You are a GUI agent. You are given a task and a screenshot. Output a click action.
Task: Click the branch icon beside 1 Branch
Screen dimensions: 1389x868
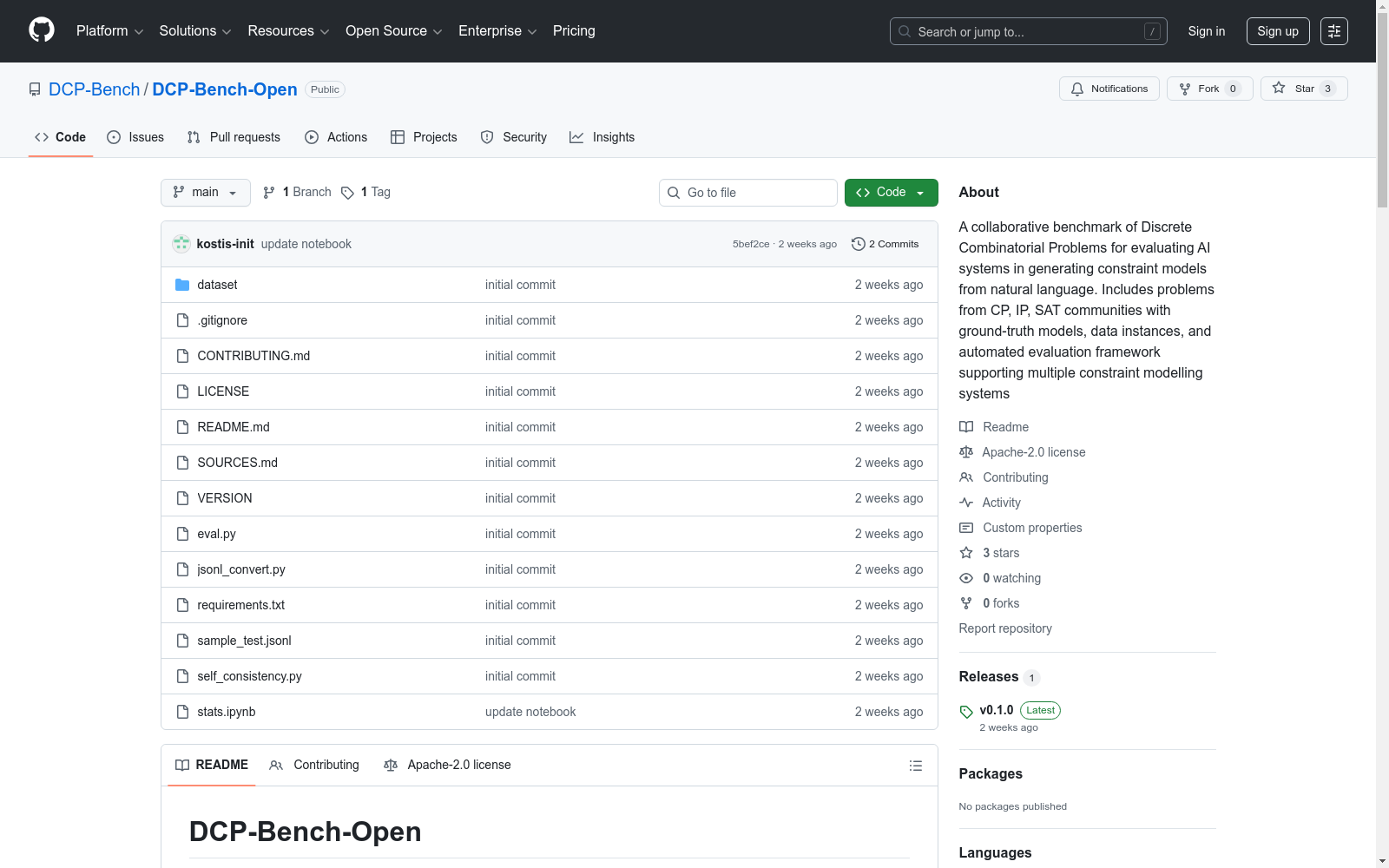(269, 193)
